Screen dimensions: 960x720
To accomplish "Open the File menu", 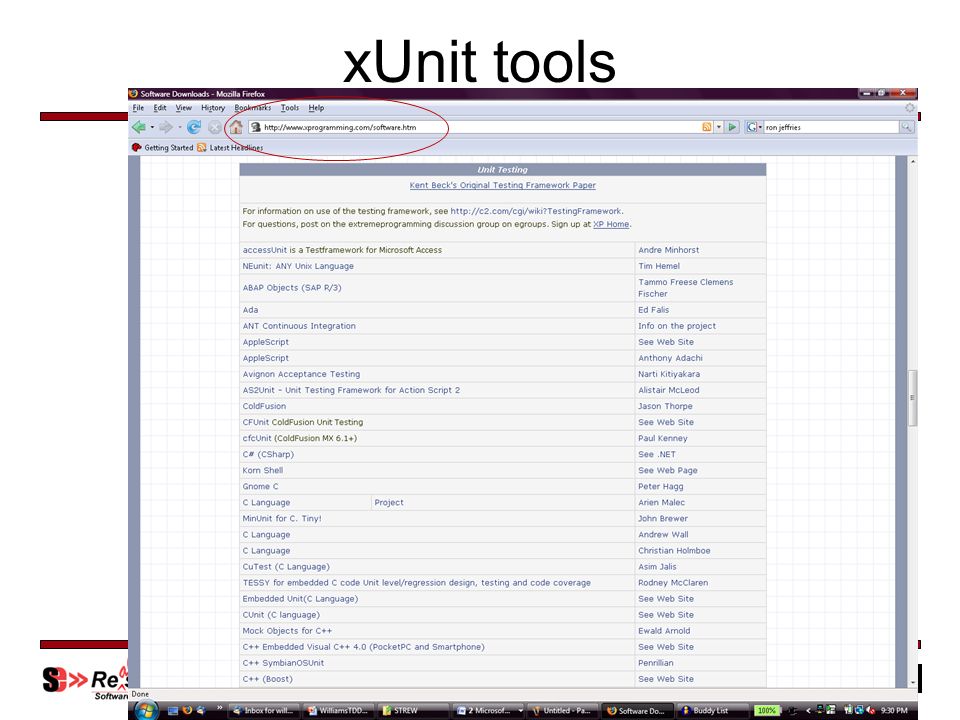I will [138, 108].
